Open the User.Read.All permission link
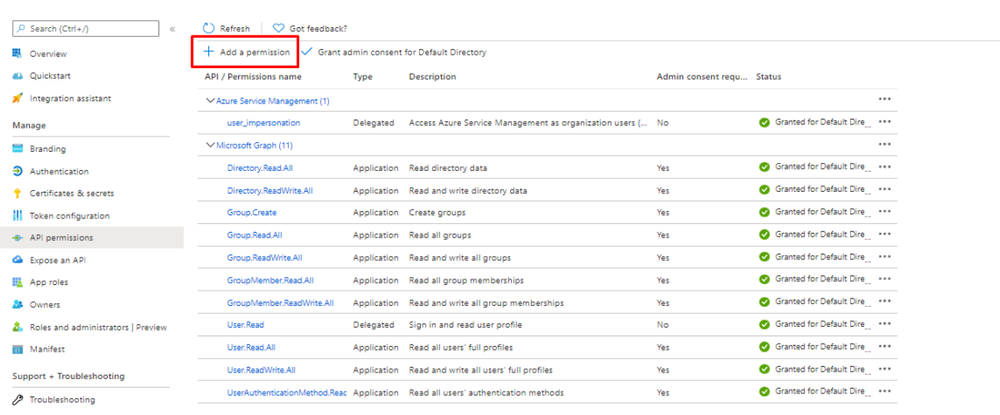1000x415 pixels. coord(251,347)
